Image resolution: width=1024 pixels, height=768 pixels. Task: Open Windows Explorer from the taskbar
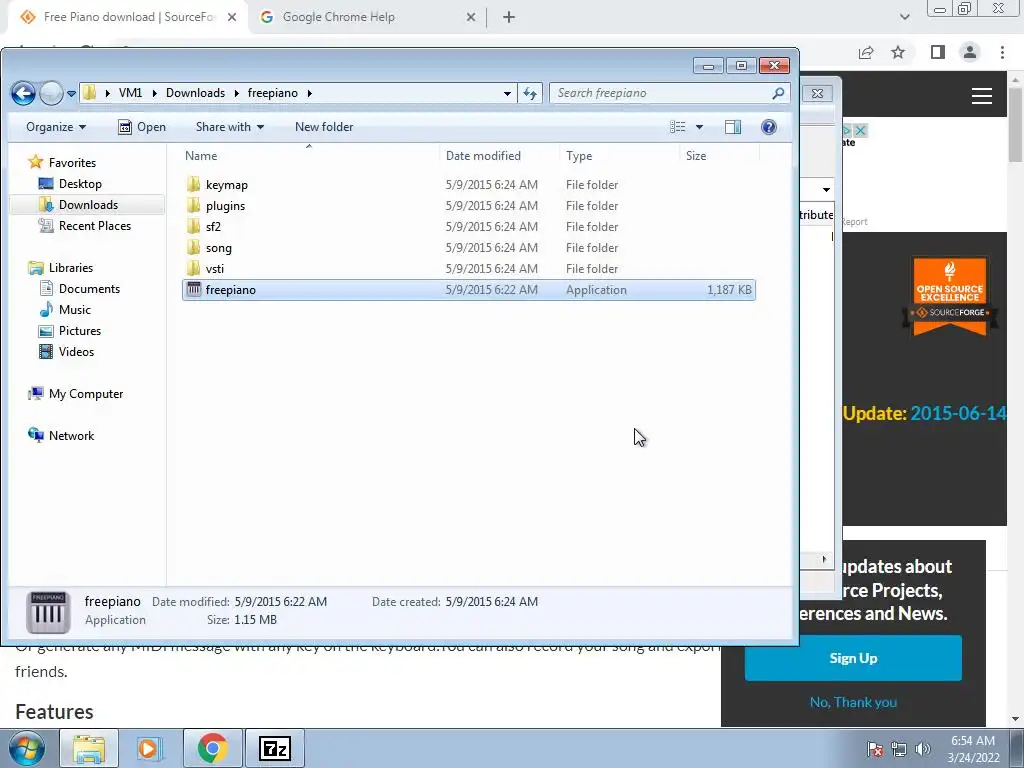click(89, 748)
